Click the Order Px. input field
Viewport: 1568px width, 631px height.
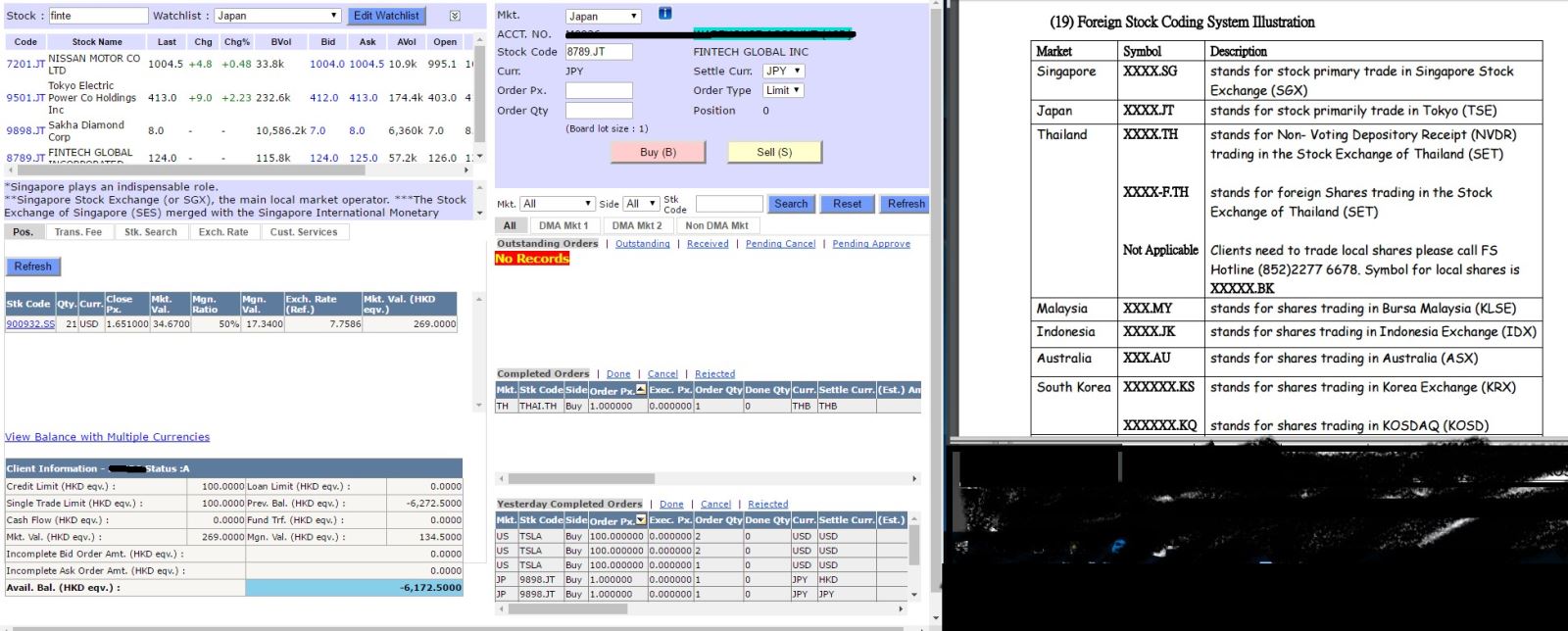click(x=599, y=90)
